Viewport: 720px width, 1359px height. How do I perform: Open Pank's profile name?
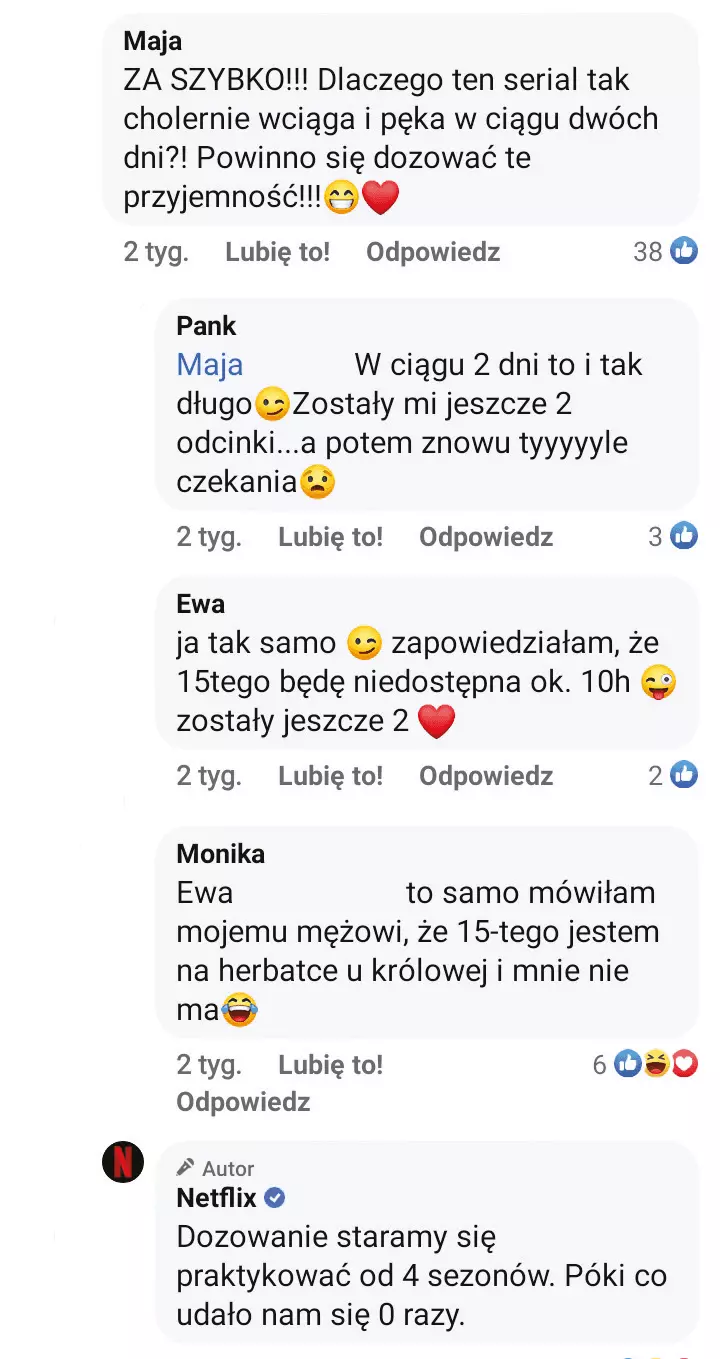[206, 326]
